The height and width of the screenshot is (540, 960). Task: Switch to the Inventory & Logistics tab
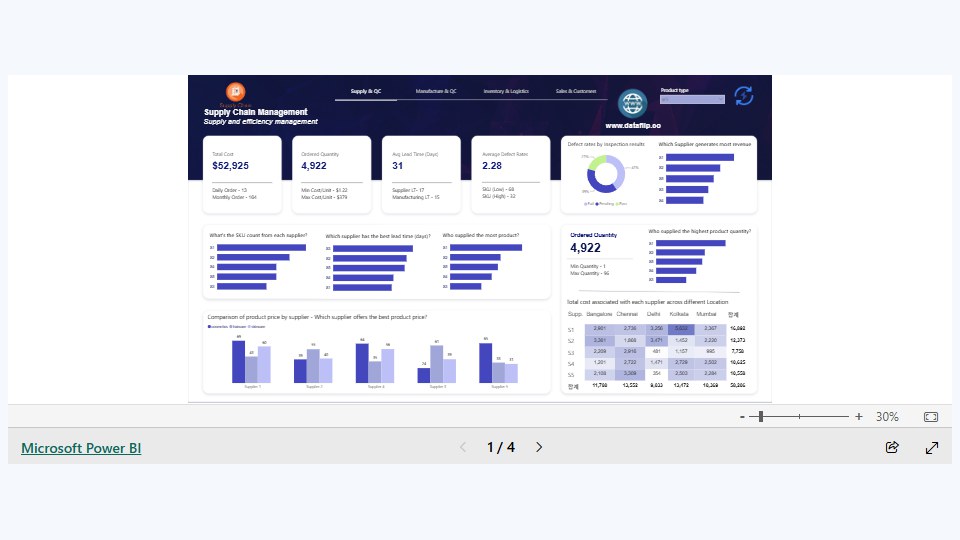(506, 91)
